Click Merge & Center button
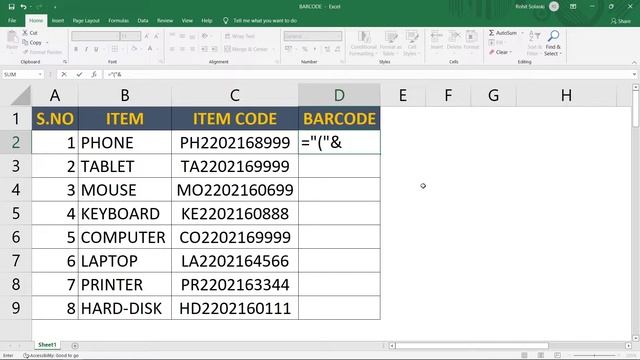 (247, 49)
